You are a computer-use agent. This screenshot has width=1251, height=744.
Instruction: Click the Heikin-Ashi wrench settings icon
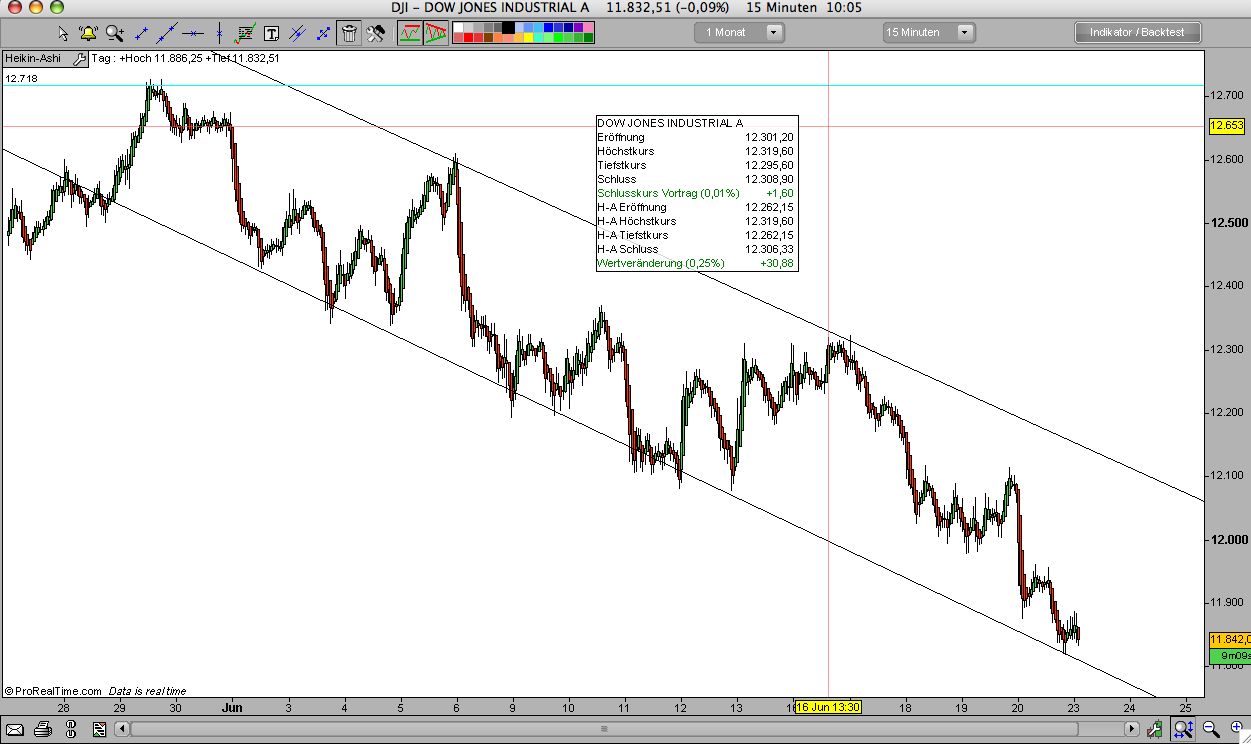(79, 59)
